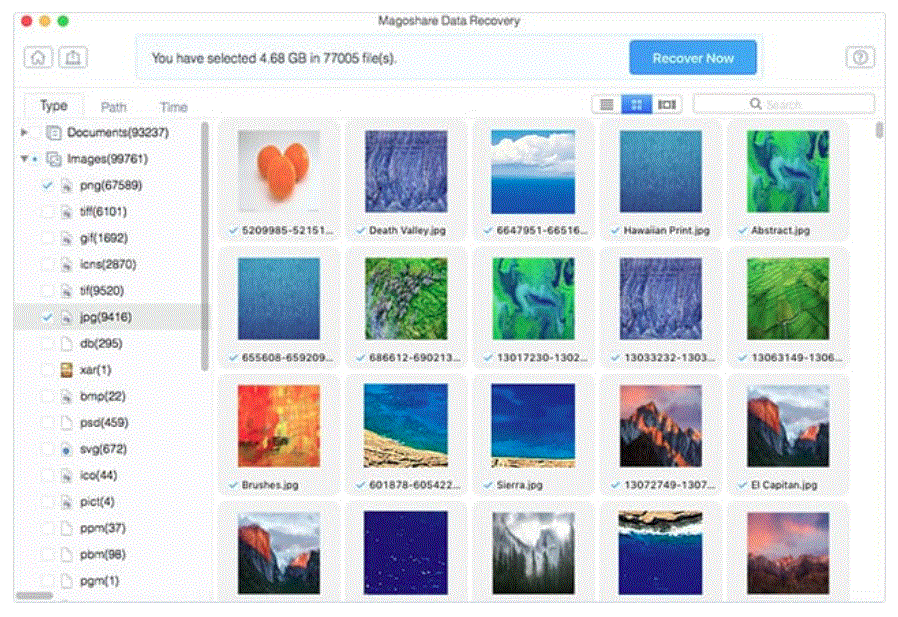Click file name 686612-690213...
The image size is (898, 617).
(x=415, y=358)
